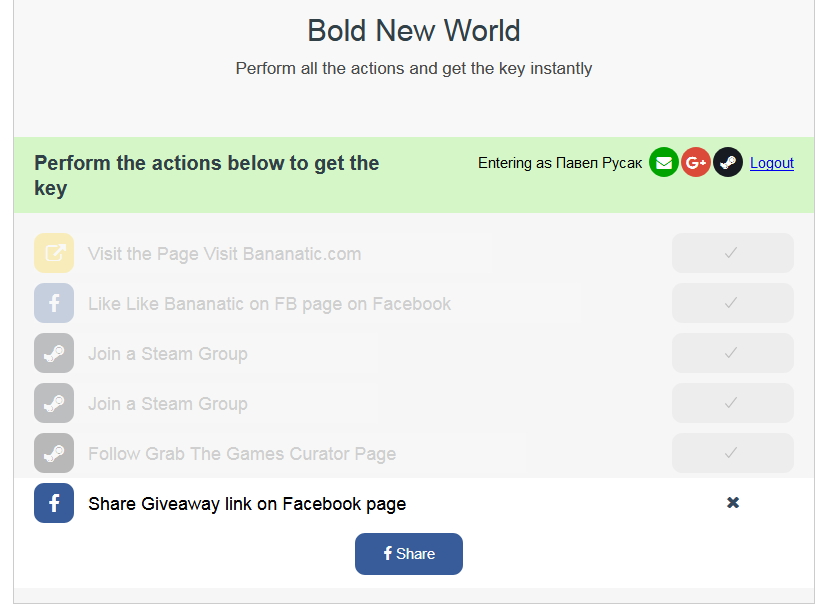Click the red Google+ account icon
Viewport: 820px width, 611px height.
point(696,162)
